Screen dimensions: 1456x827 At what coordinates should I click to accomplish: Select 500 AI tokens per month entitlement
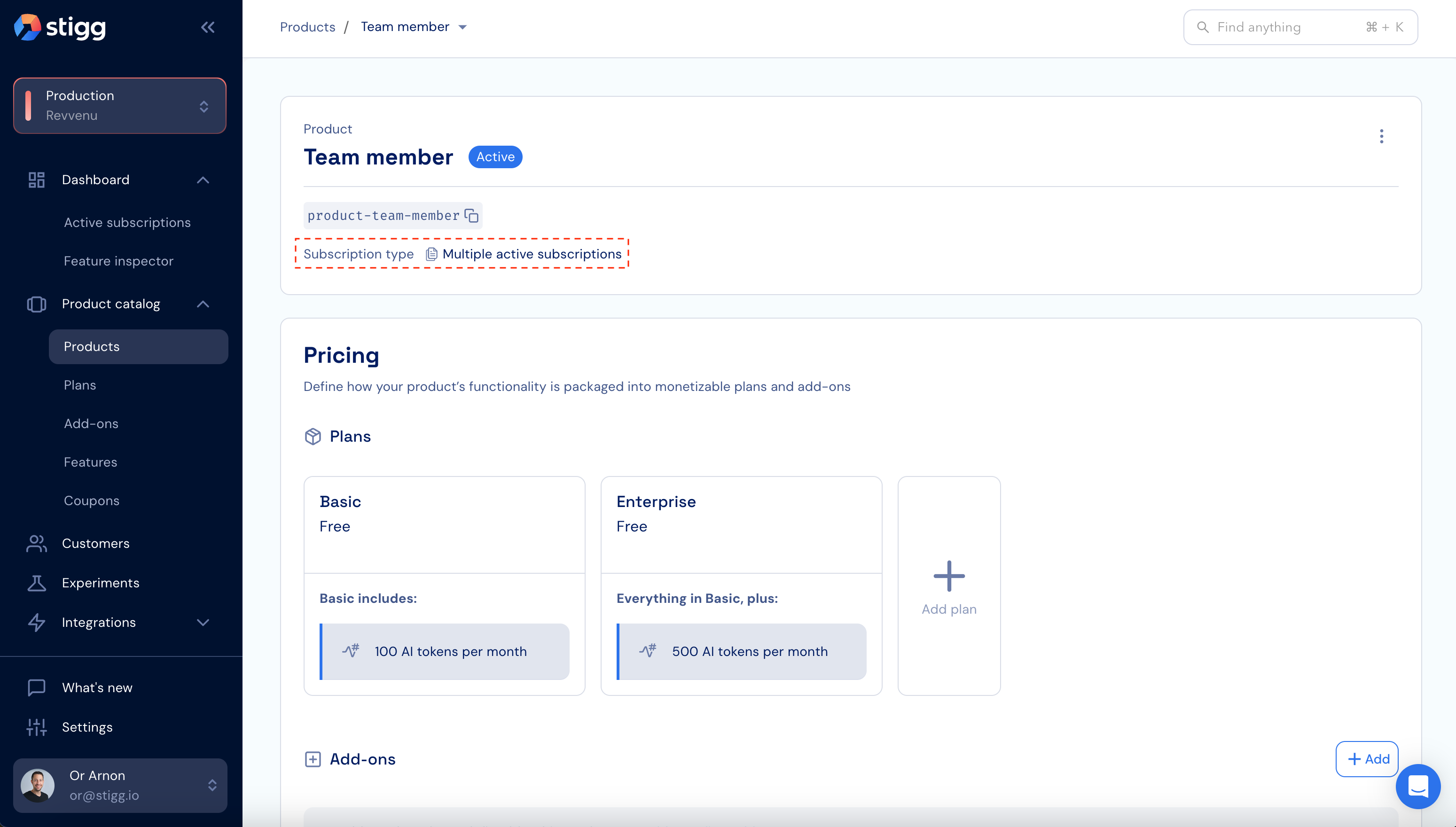[x=741, y=651]
